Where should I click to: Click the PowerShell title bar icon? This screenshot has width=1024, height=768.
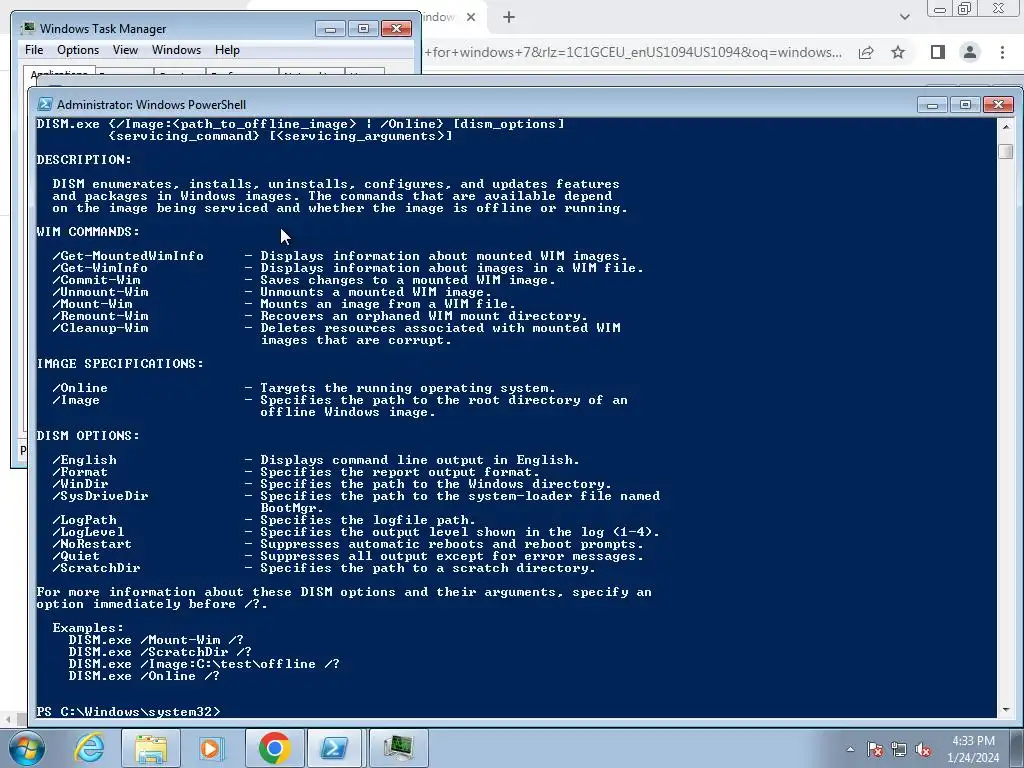click(45, 104)
